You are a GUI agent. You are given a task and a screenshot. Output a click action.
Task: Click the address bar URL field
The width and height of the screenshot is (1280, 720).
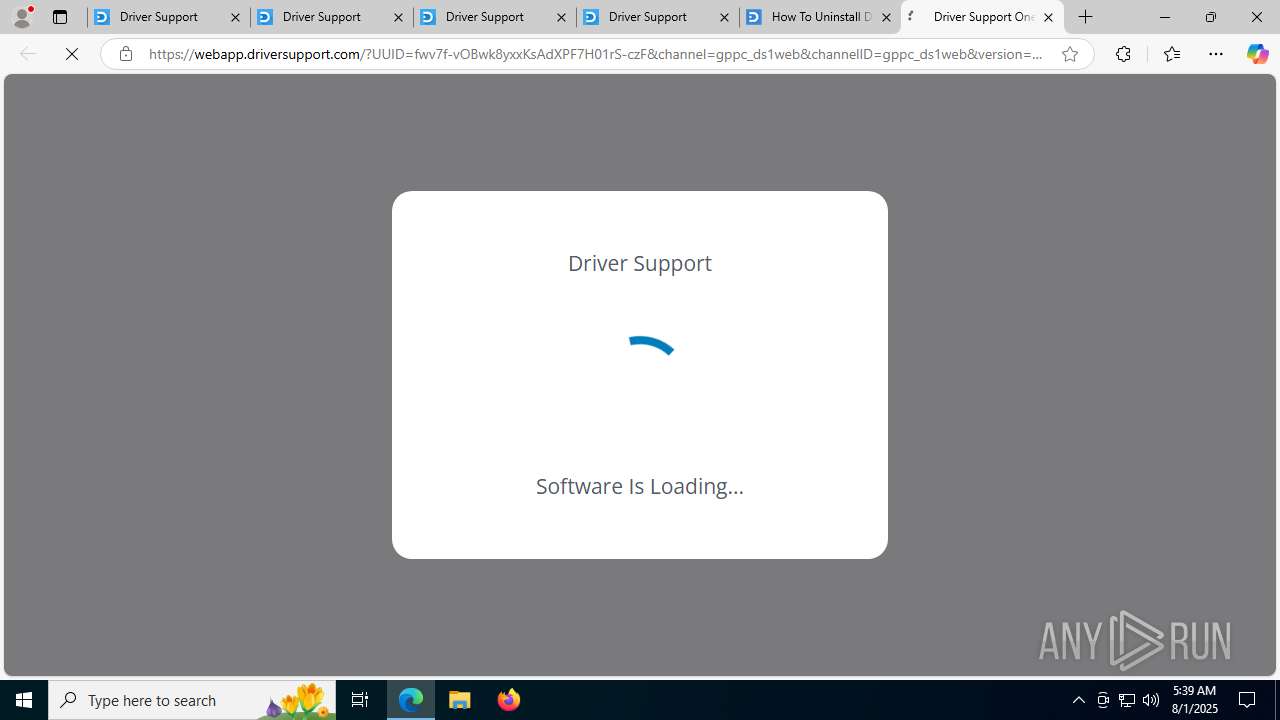595,54
